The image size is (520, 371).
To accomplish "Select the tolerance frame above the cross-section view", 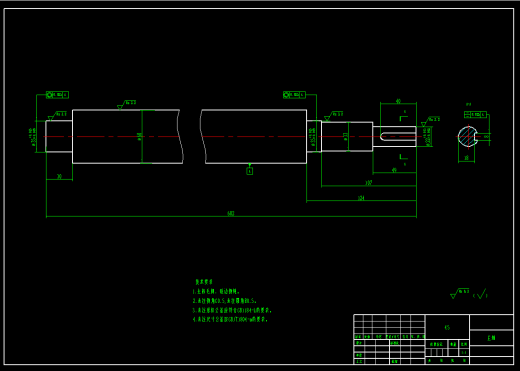I will [x=475, y=115].
